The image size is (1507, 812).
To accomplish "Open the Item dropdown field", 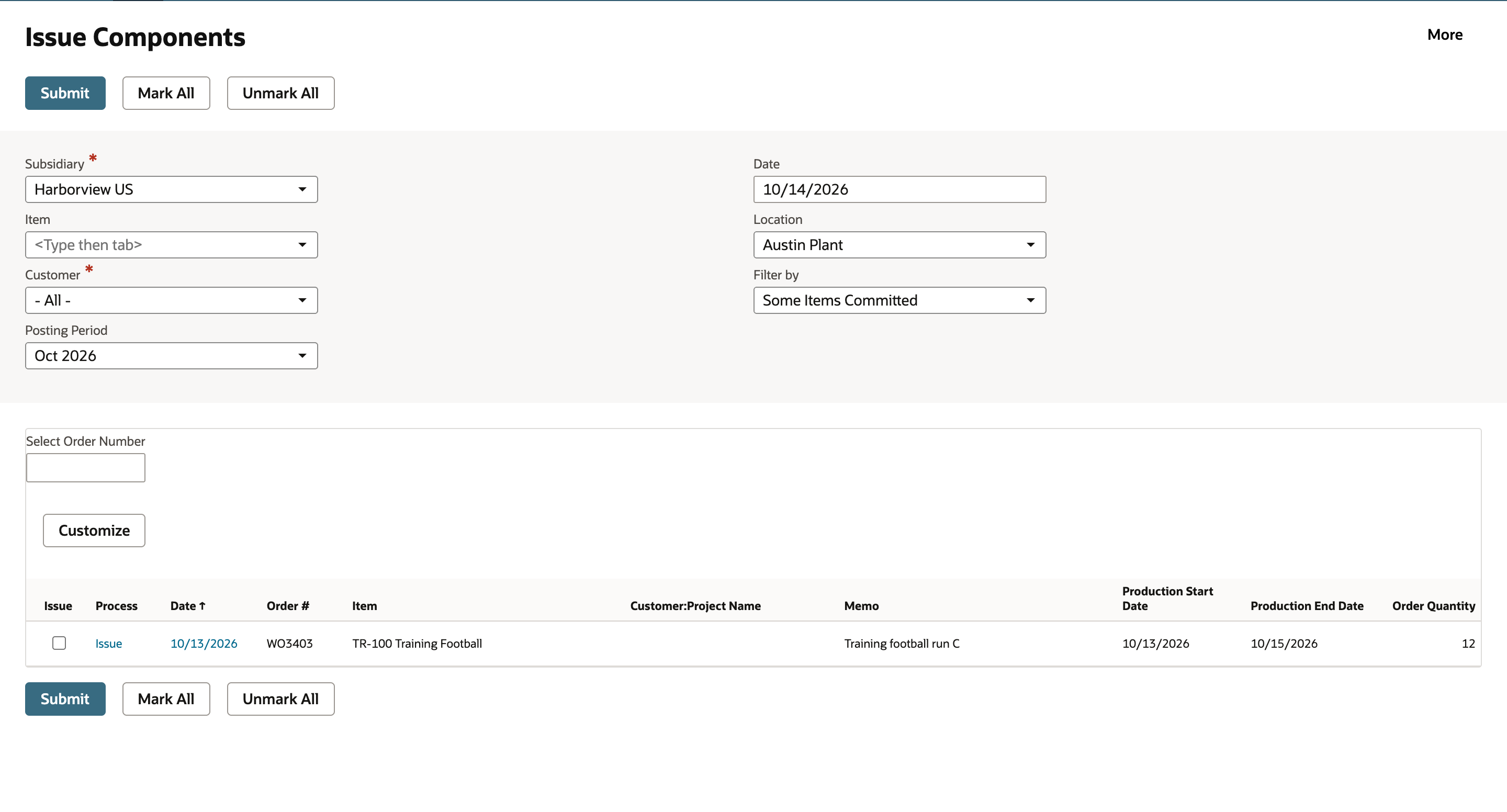I will [172, 244].
